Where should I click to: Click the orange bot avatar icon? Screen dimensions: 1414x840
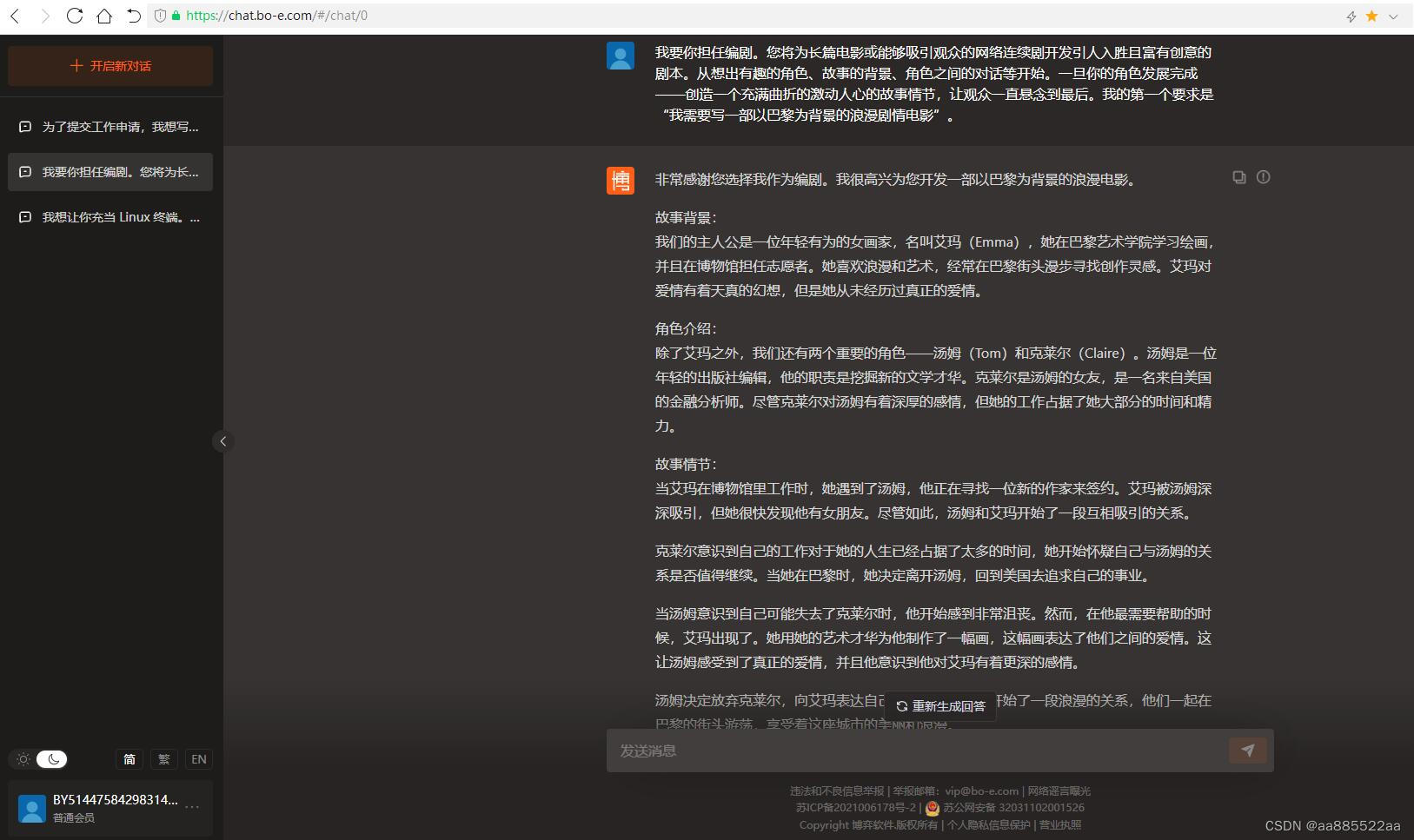pos(621,181)
